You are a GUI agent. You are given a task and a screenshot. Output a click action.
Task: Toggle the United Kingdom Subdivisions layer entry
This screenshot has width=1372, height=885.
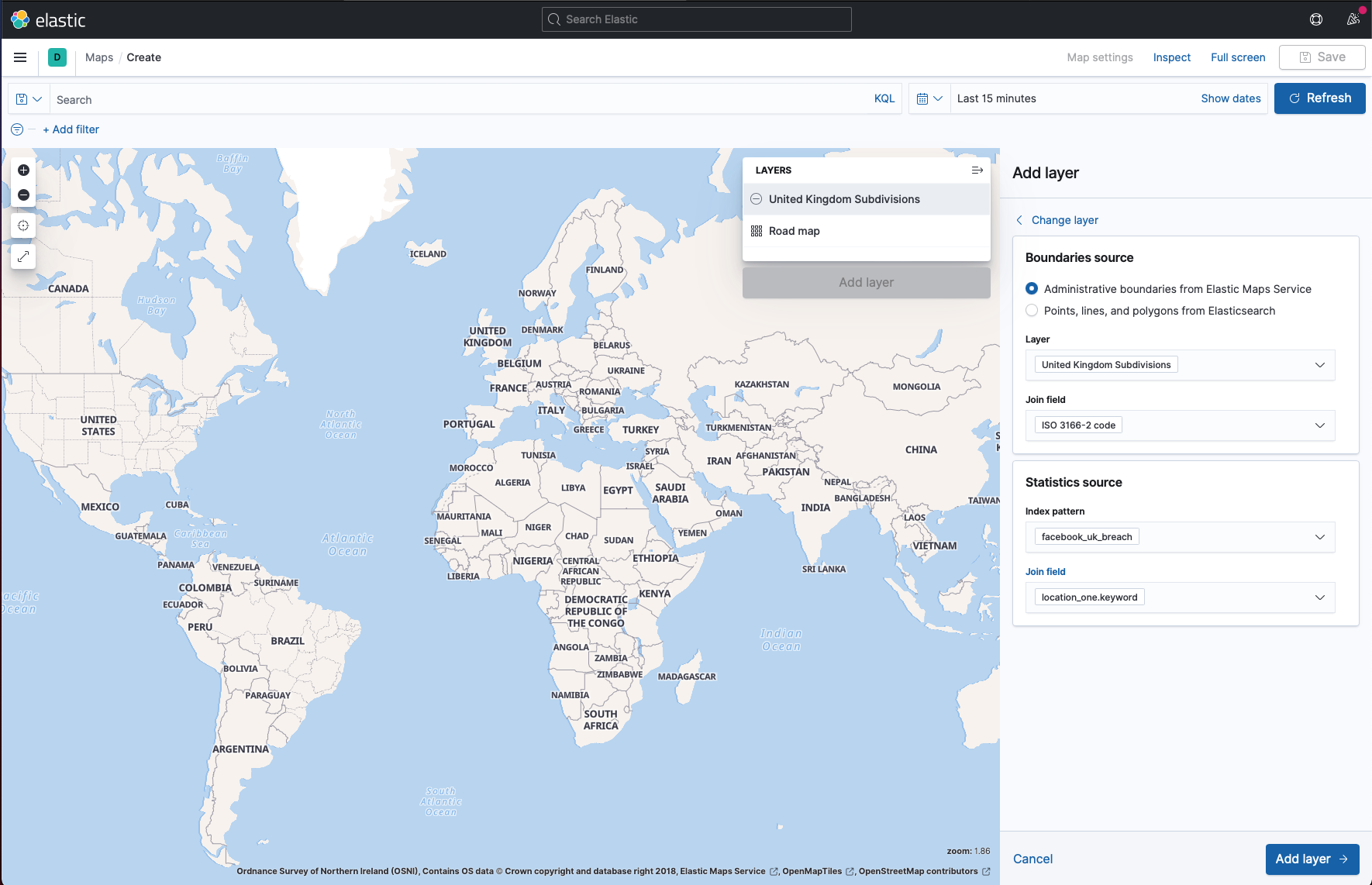(x=843, y=199)
